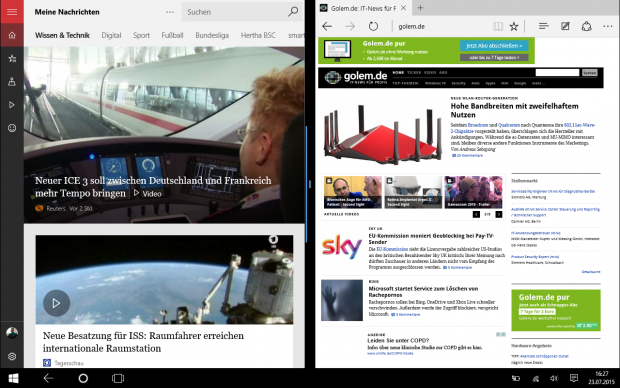Click the golem.de logo
620x388 pixels.
356,77
